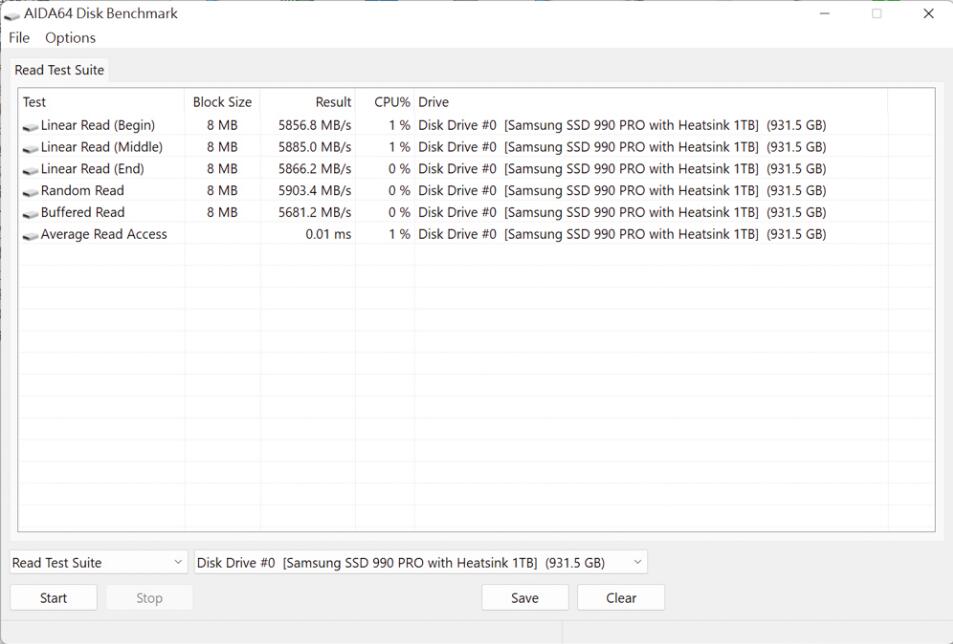Click the CPU% column header
This screenshot has width=953, height=644.
tap(385, 102)
